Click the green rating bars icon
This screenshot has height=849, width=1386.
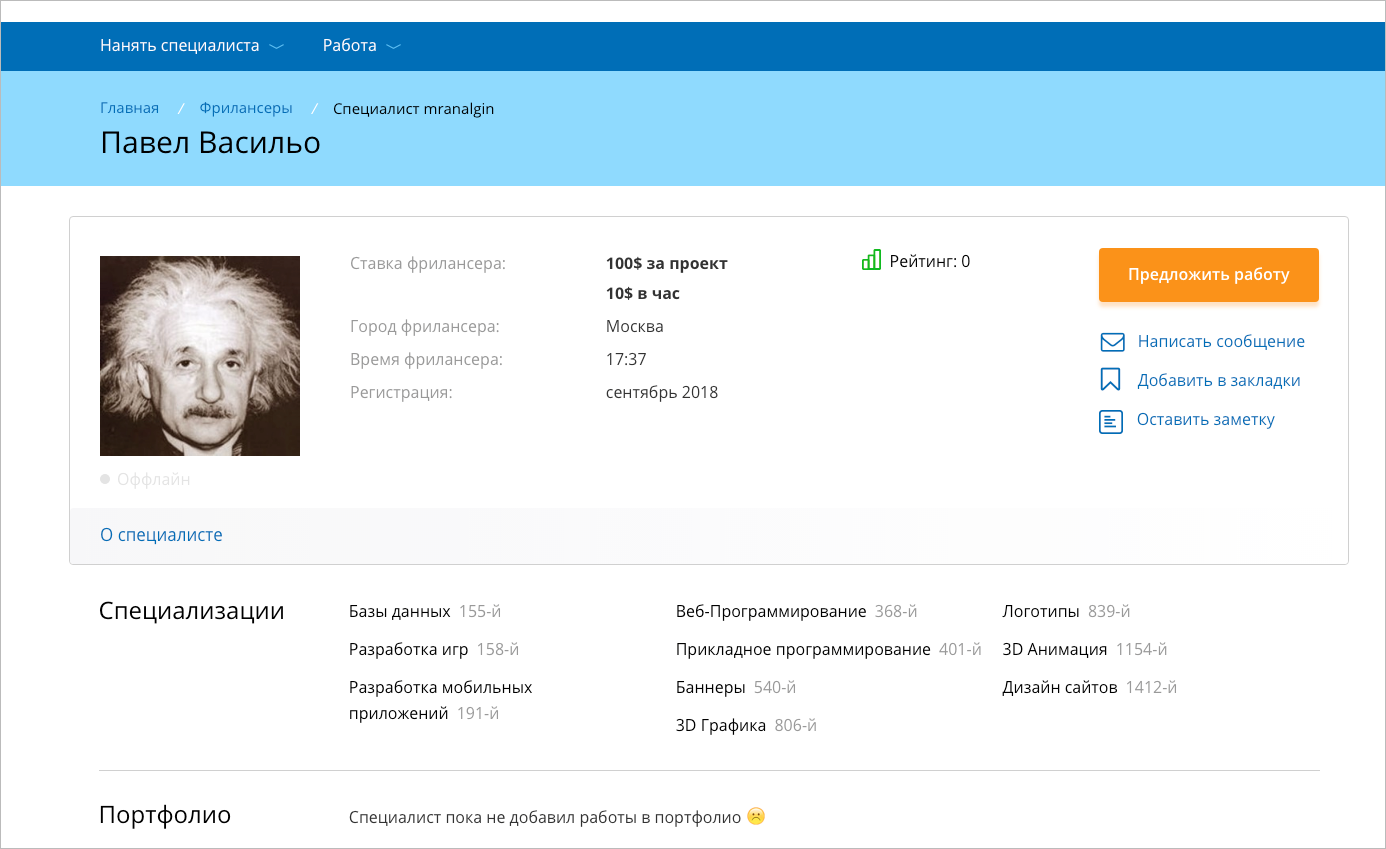click(871, 261)
